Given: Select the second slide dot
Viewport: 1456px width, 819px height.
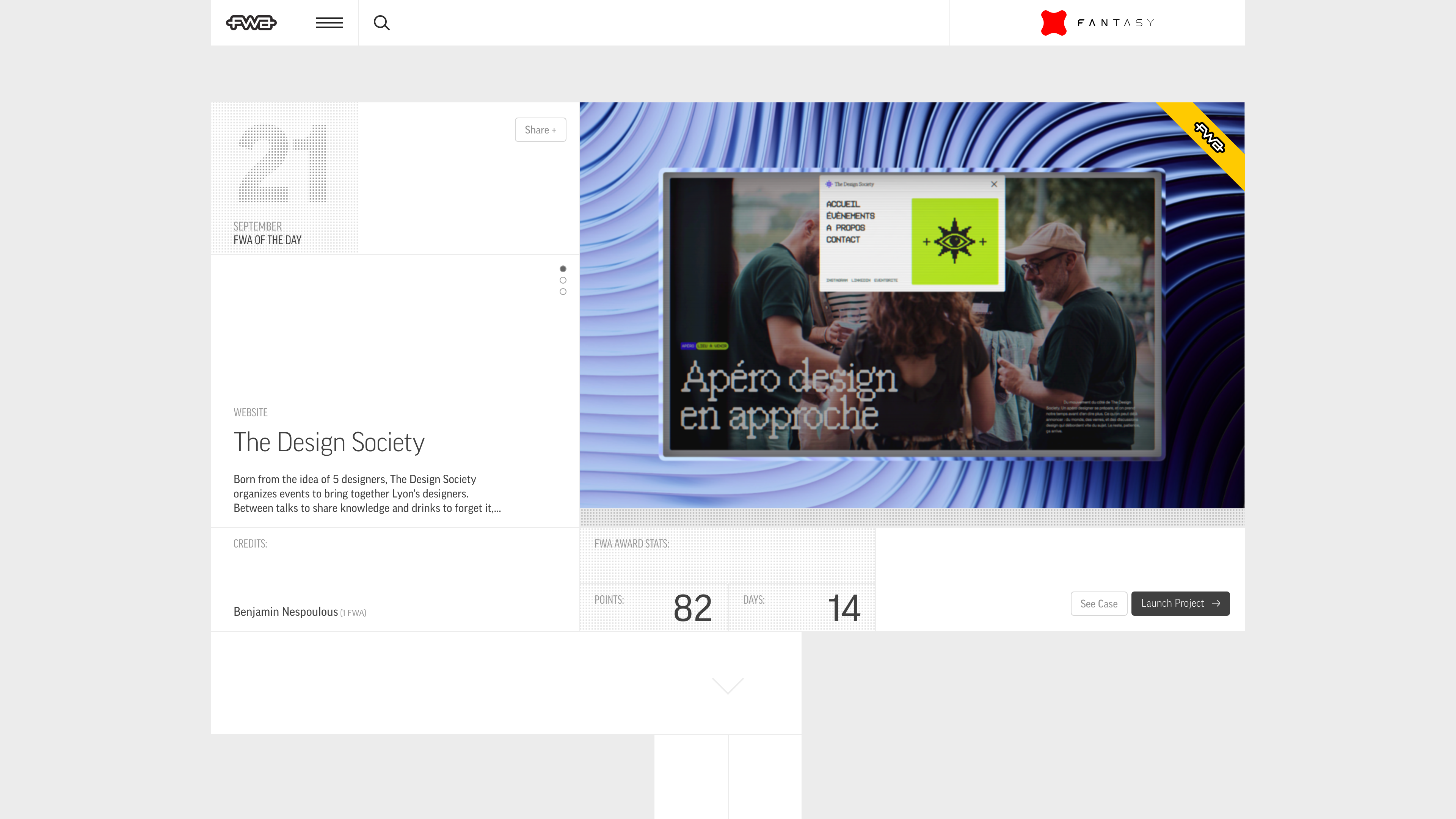Looking at the screenshot, I should click(x=563, y=280).
